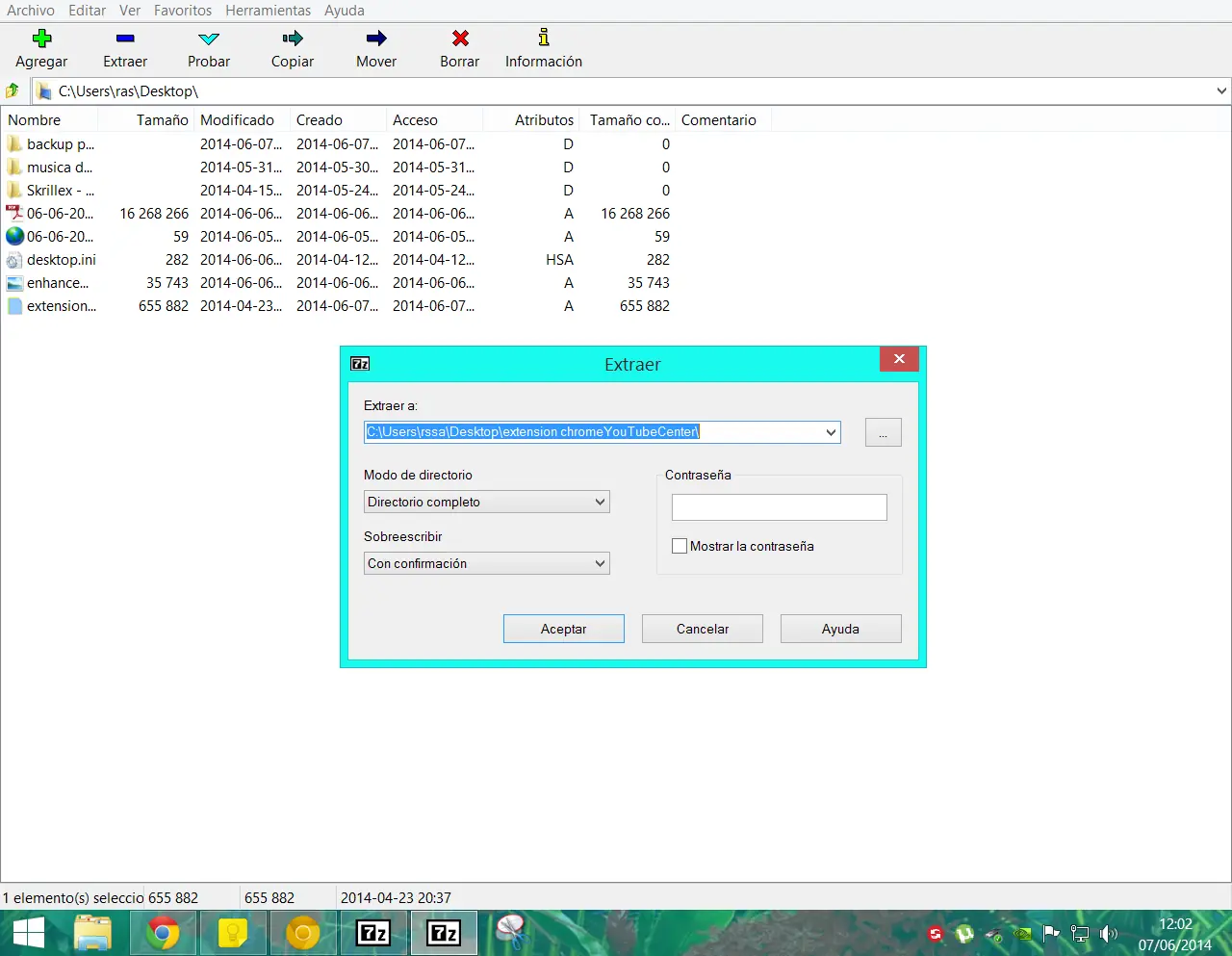Sort by the Tamaño column header
The image size is (1232, 956).
146,120
